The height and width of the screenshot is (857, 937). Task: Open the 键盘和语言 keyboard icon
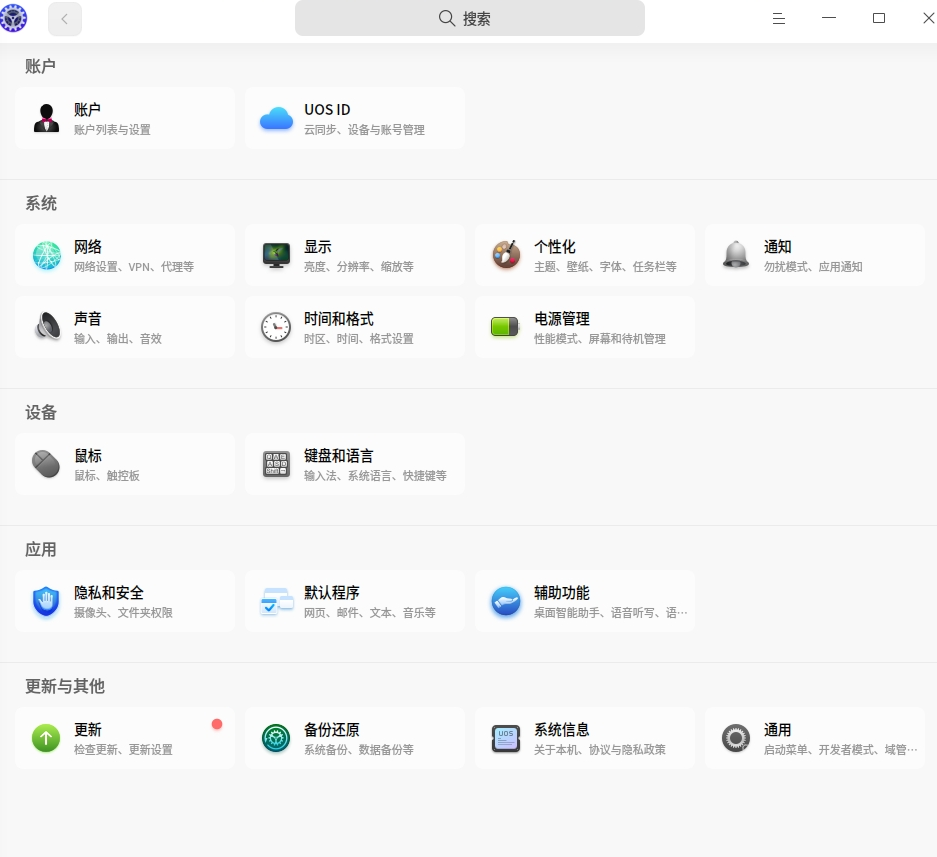(x=276, y=464)
